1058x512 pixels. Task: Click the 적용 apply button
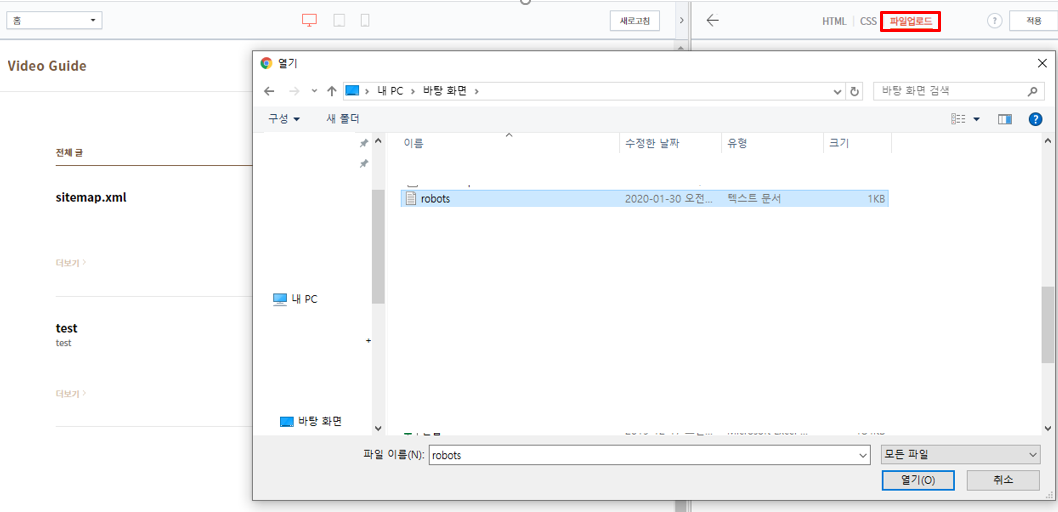click(x=1033, y=21)
